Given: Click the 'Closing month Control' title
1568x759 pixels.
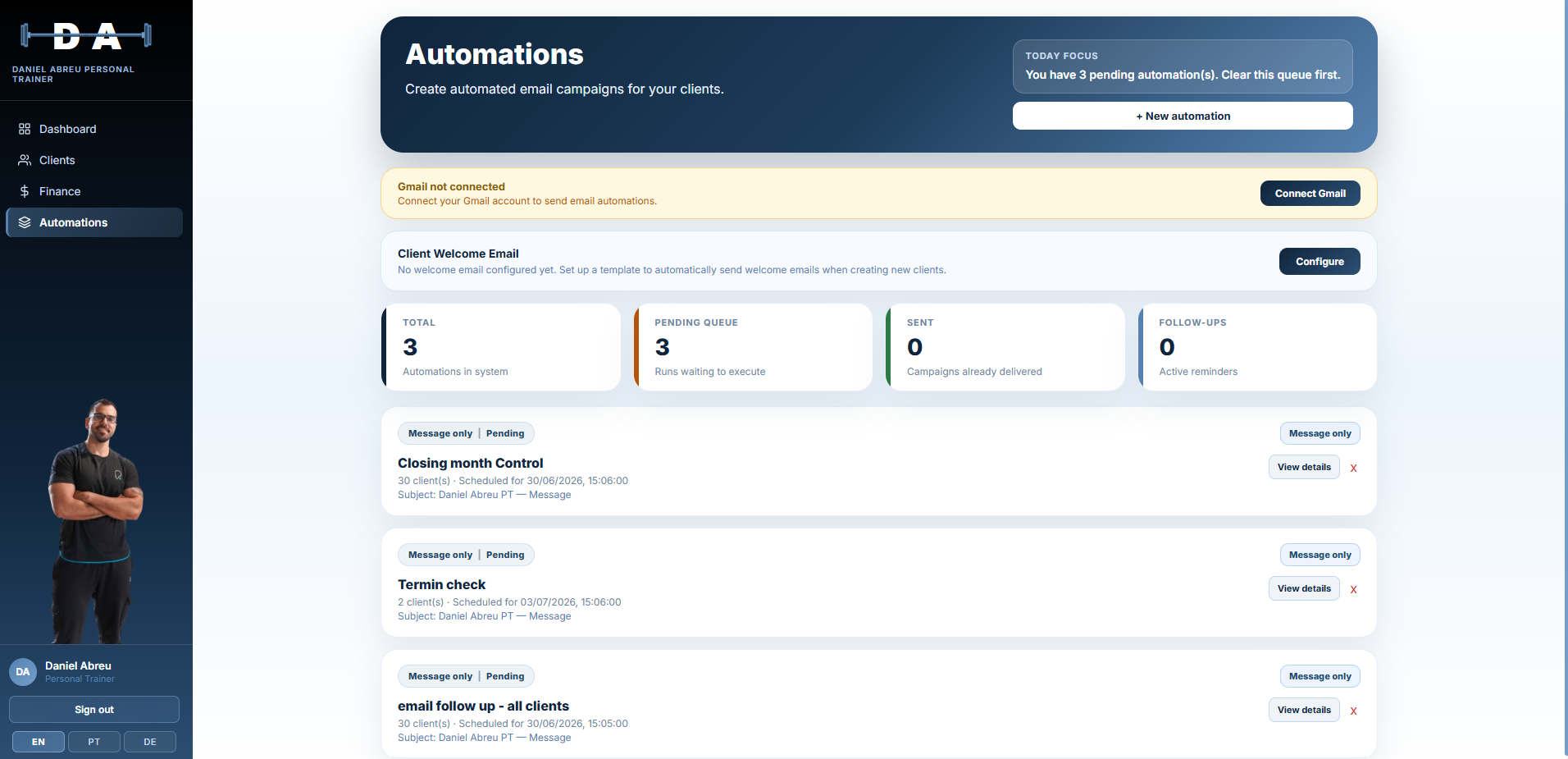Looking at the screenshot, I should point(470,463).
